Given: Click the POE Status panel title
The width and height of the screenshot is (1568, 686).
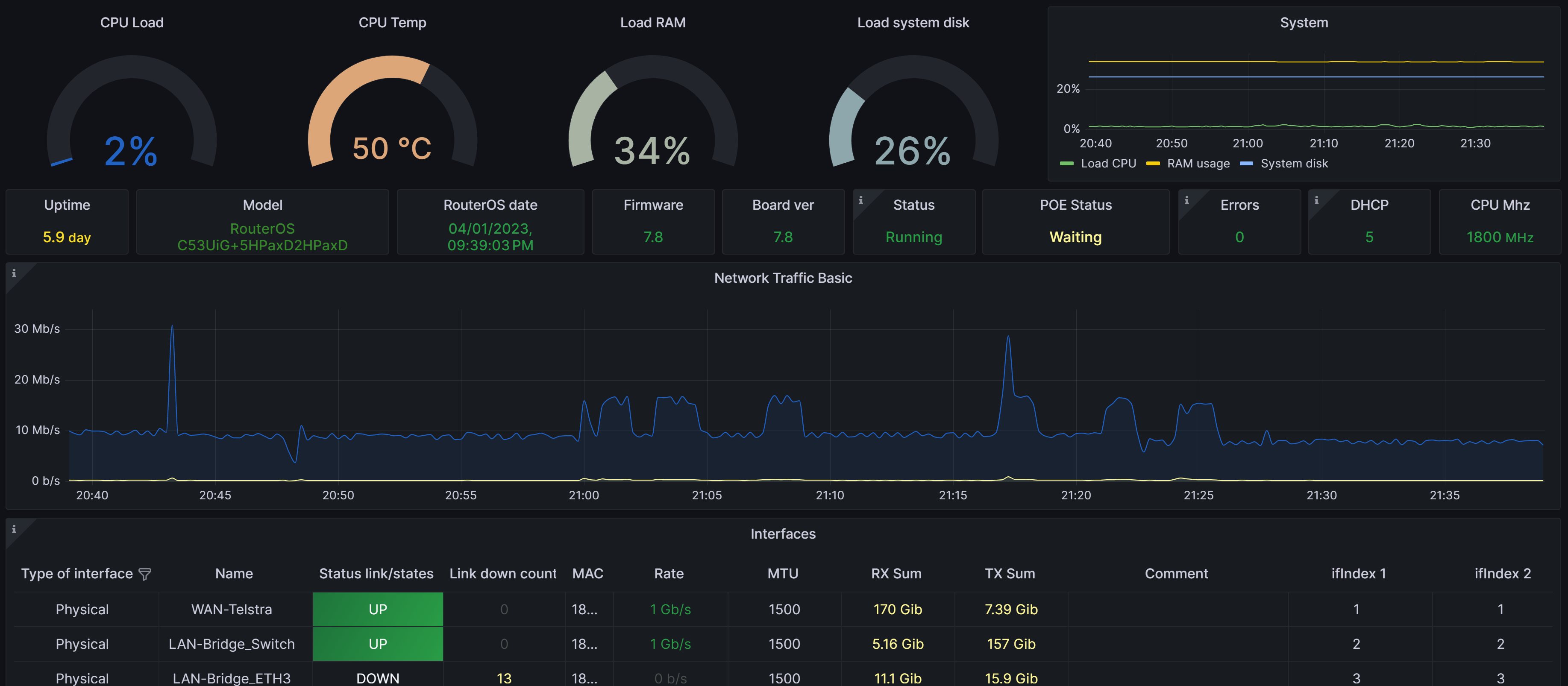Looking at the screenshot, I should point(1075,205).
